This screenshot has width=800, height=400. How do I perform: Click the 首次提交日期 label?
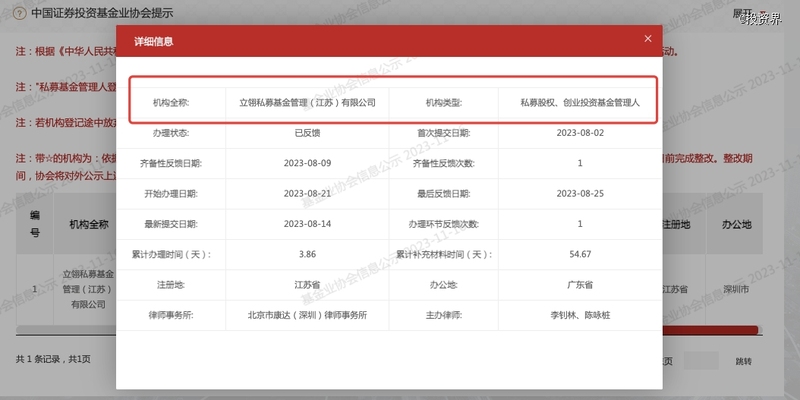(444, 133)
